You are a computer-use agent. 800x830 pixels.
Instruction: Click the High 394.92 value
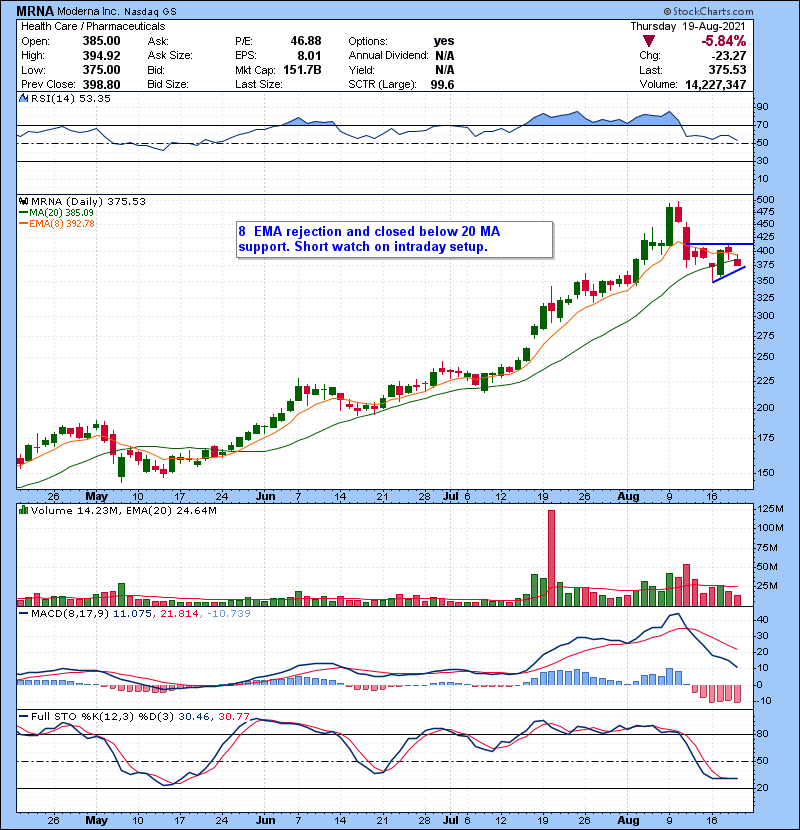(101, 56)
